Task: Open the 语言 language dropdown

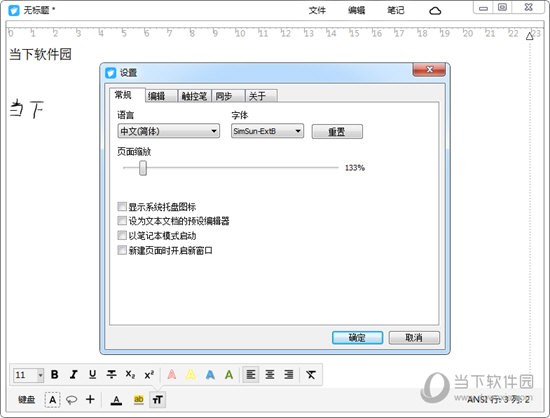Action: click(169, 131)
